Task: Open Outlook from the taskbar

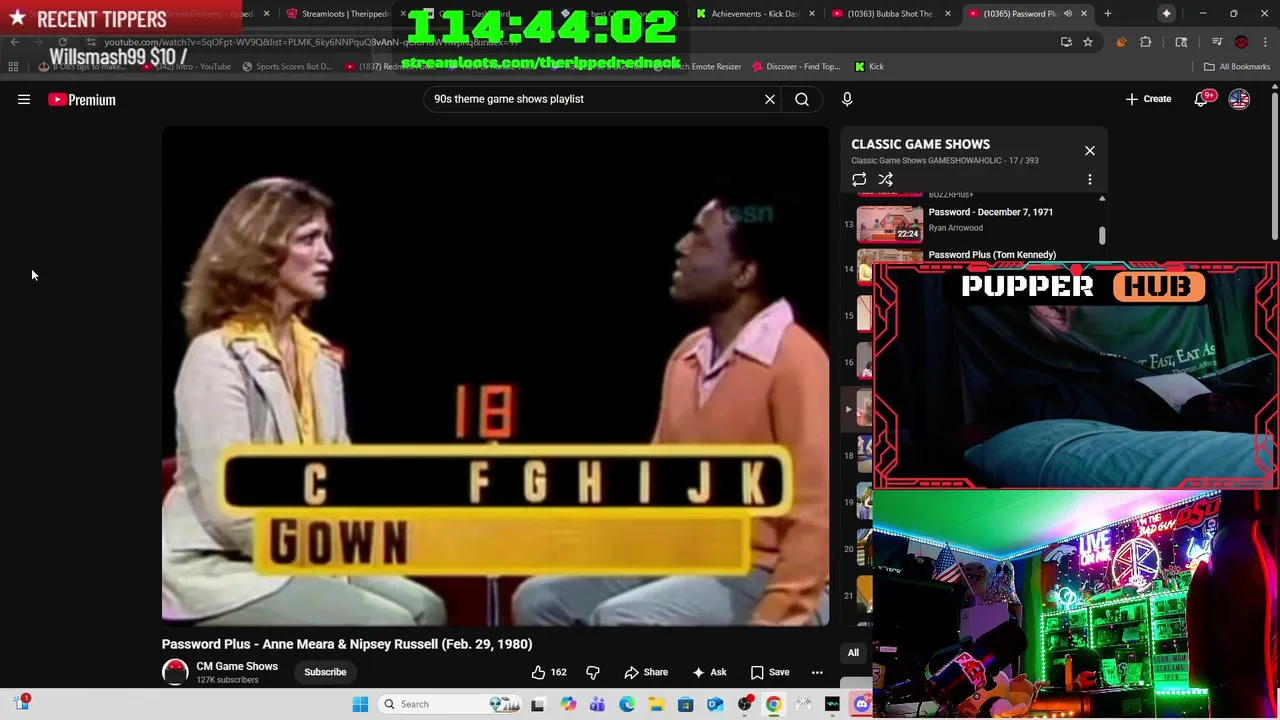Action: click(x=715, y=704)
